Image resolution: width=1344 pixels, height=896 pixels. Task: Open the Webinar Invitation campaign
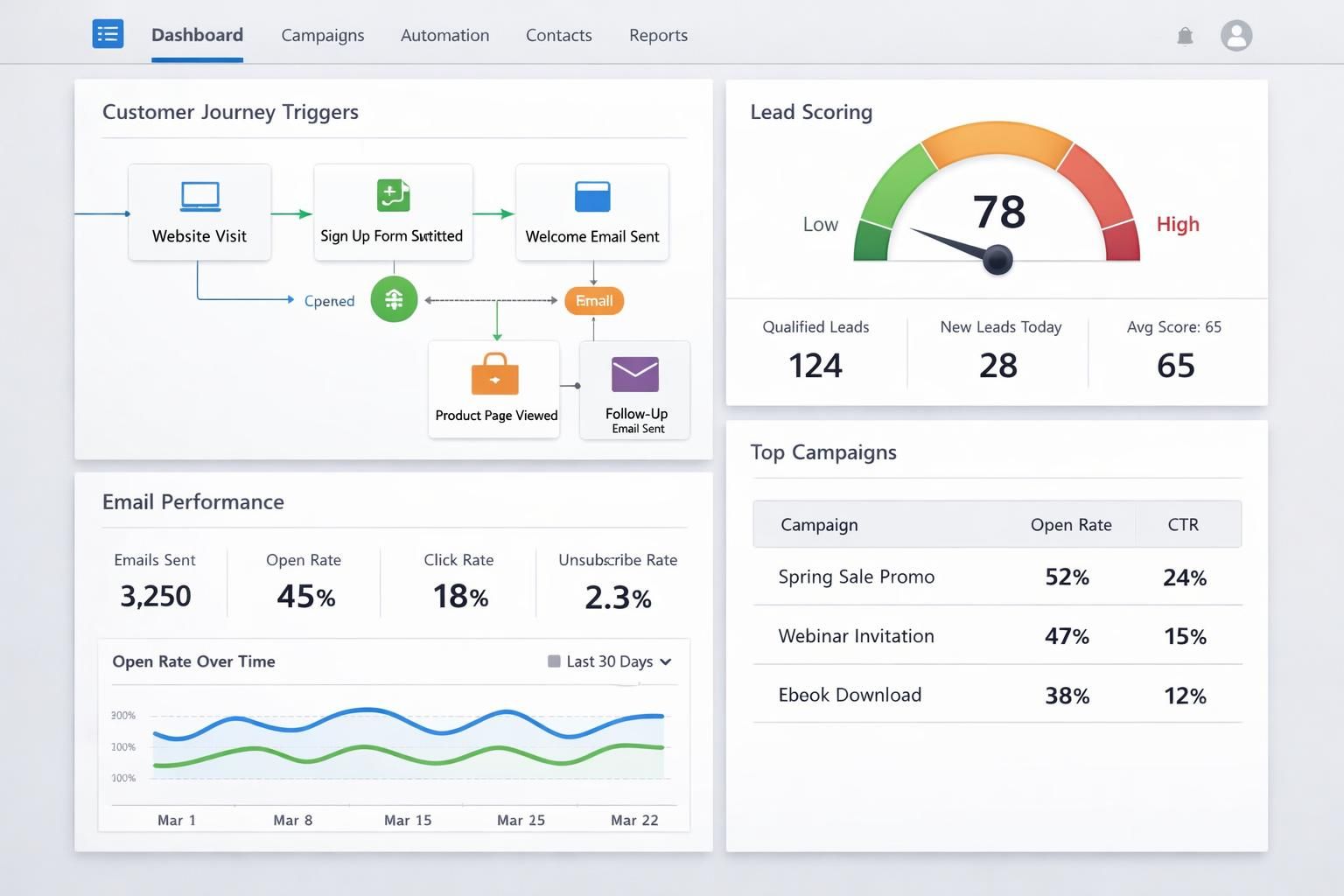[x=857, y=636]
